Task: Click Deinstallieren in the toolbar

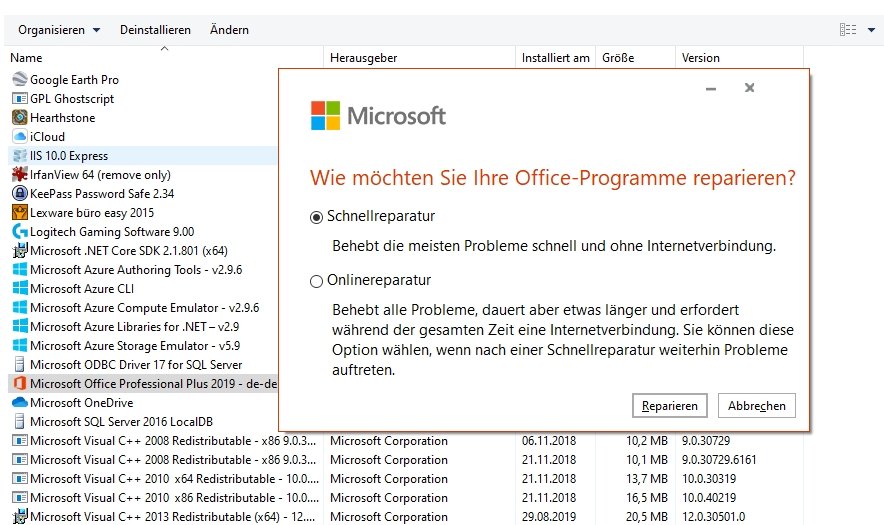Action: click(155, 30)
